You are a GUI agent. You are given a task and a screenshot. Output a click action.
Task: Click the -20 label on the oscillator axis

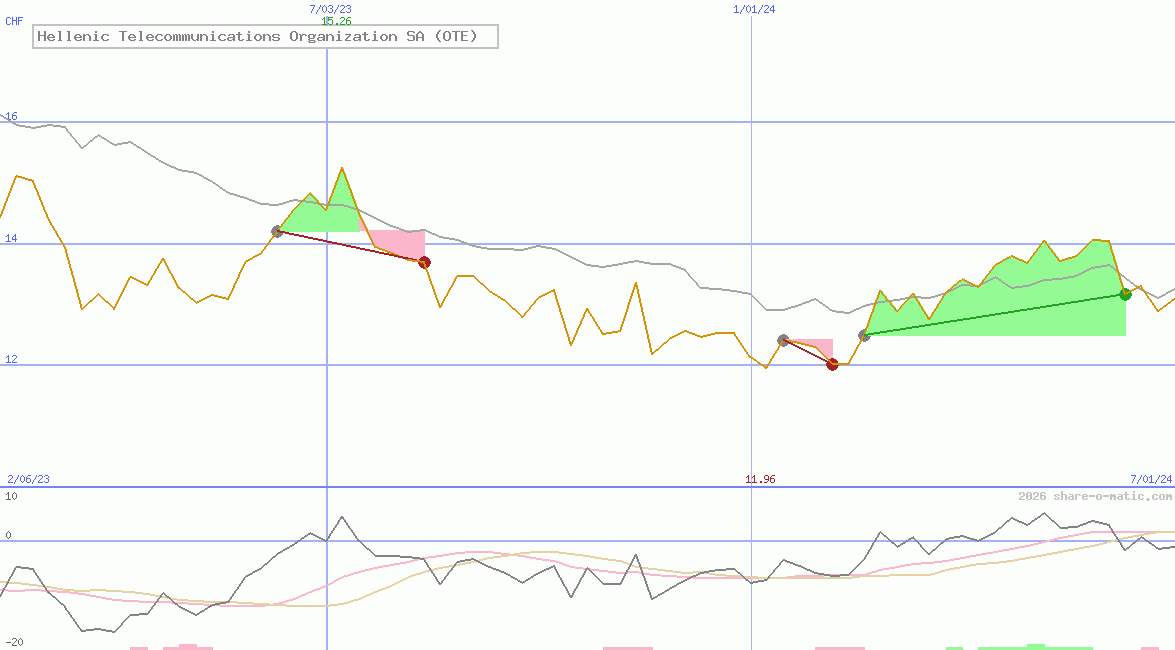click(x=14, y=642)
